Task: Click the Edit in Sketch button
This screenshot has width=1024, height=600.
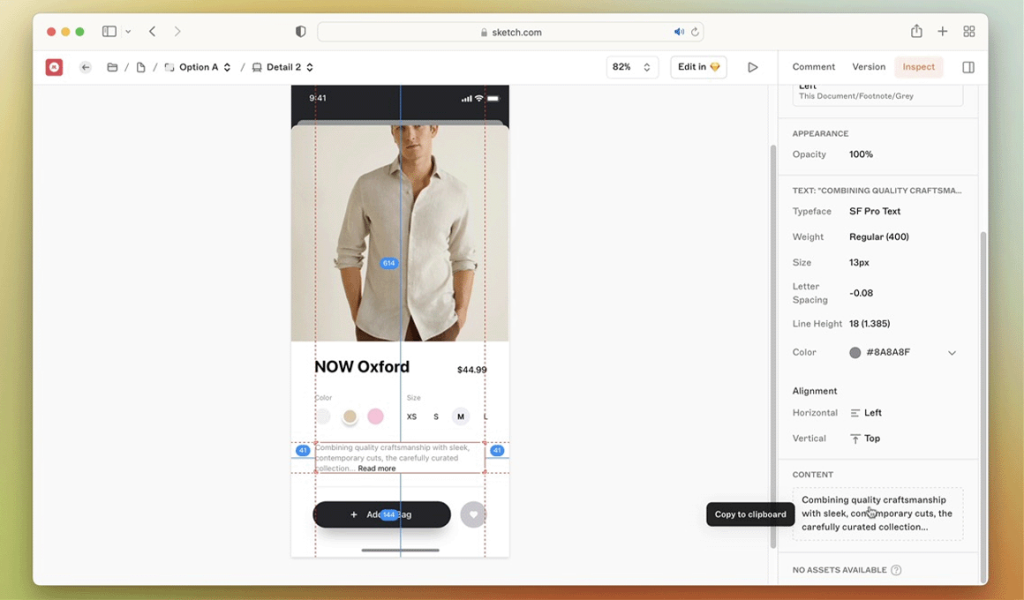Action: point(699,67)
